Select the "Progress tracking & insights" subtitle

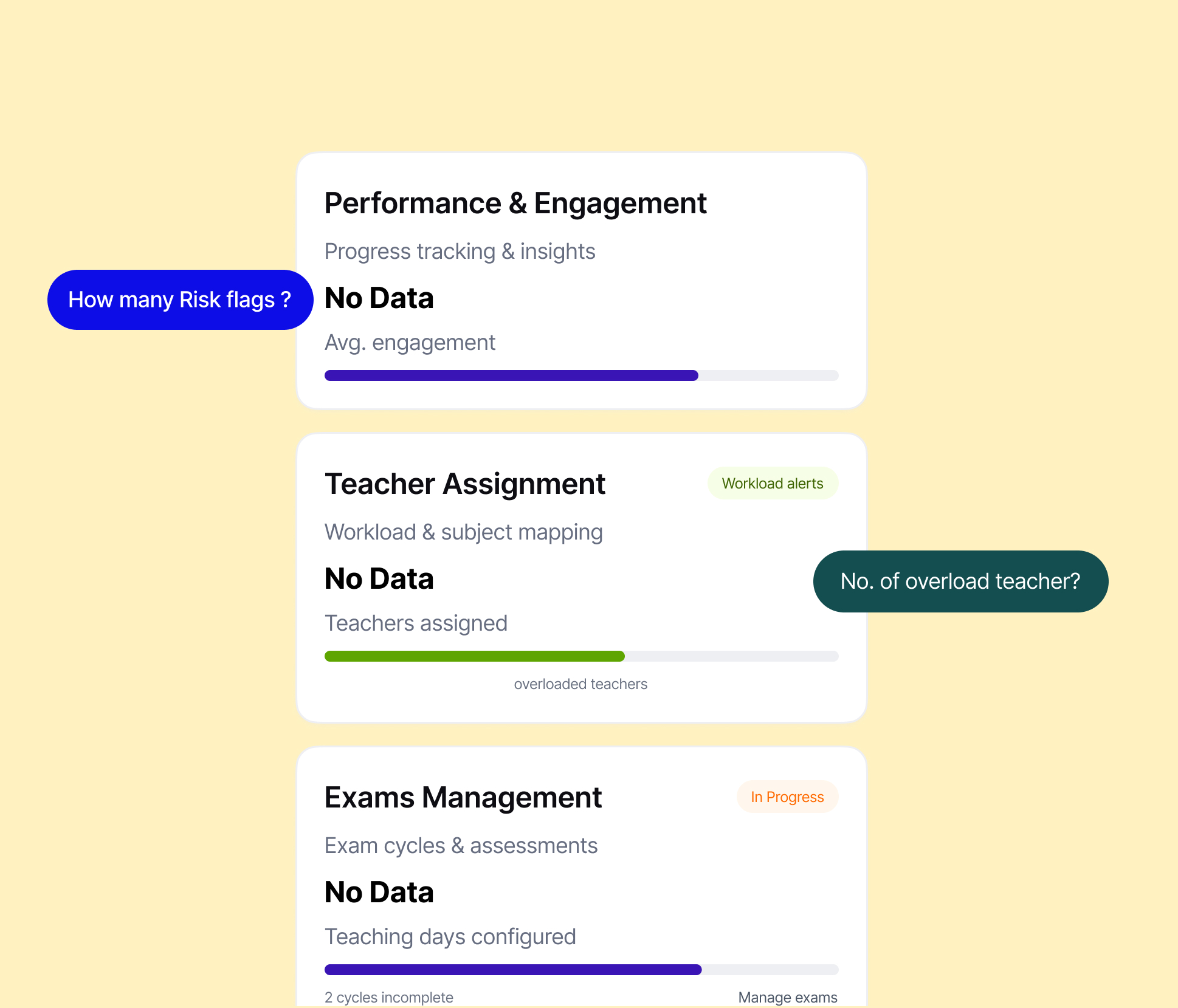point(460,252)
